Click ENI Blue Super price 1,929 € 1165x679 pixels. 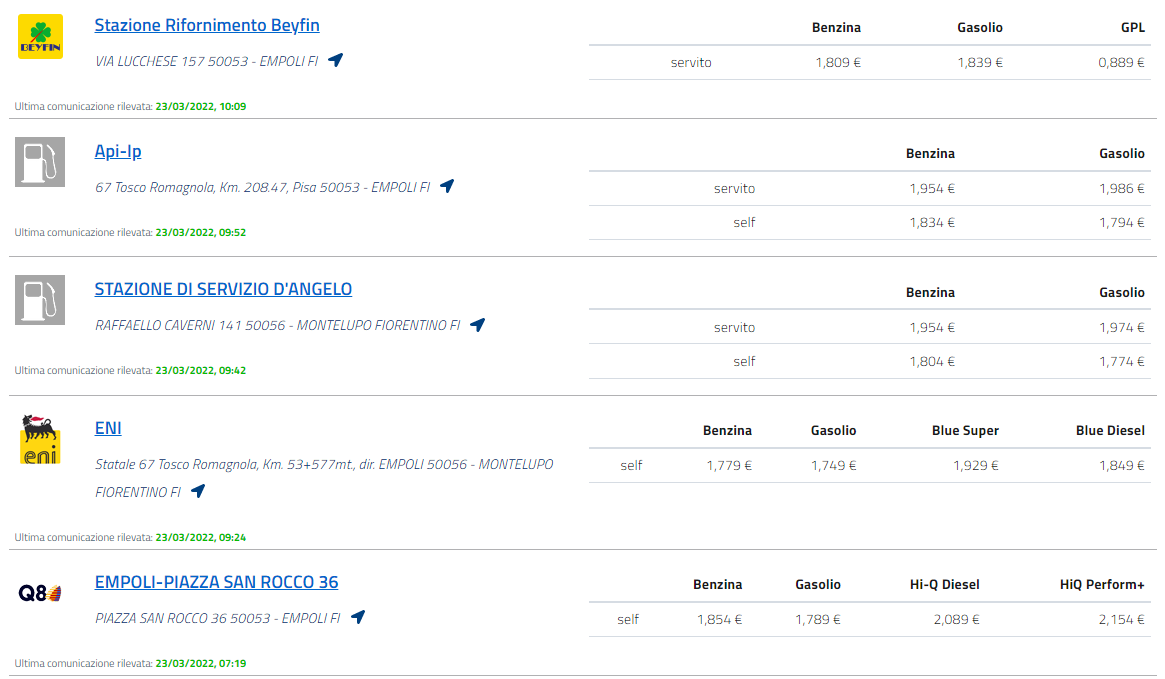point(975,465)
